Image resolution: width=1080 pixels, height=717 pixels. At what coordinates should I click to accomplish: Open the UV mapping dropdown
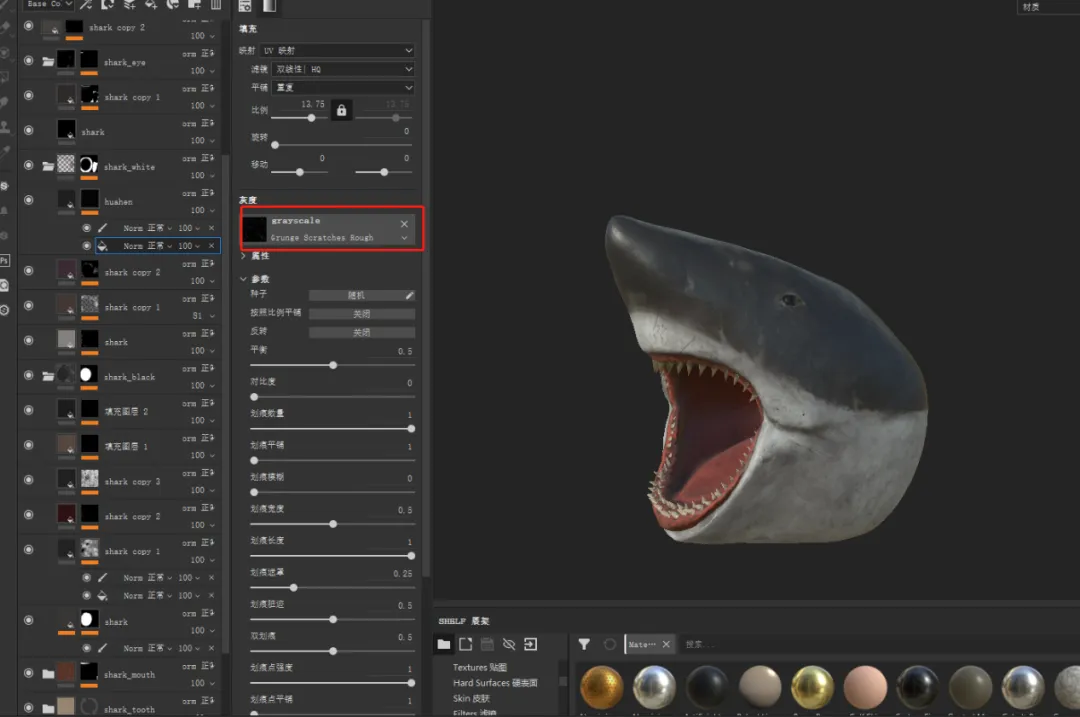click(337, 50)
